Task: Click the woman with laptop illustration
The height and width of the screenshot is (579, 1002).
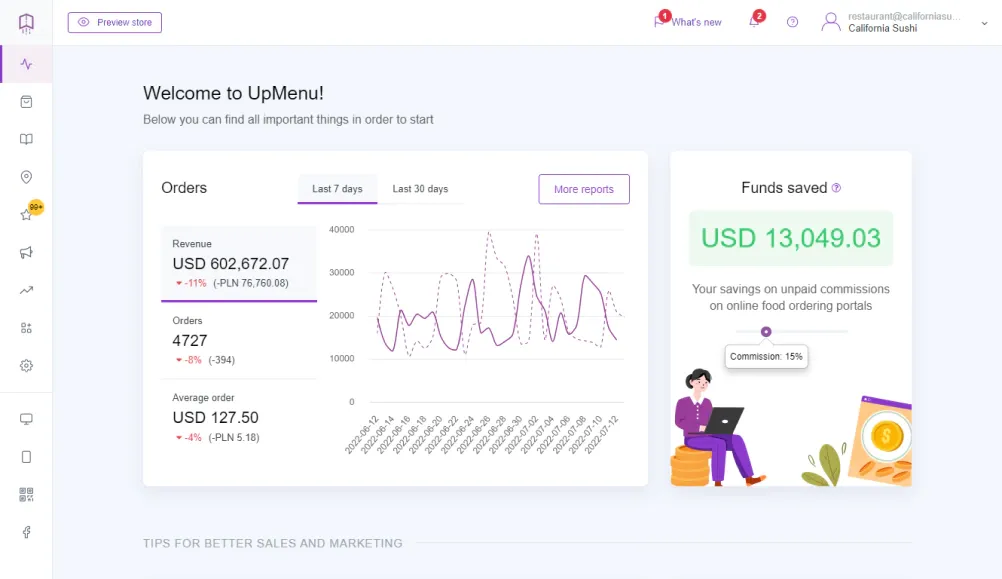Action: 717,427
